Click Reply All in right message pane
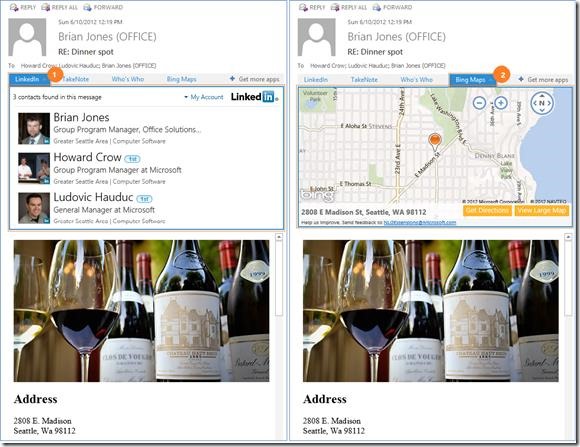Viewport: 580px width, 447px height. 349,7
